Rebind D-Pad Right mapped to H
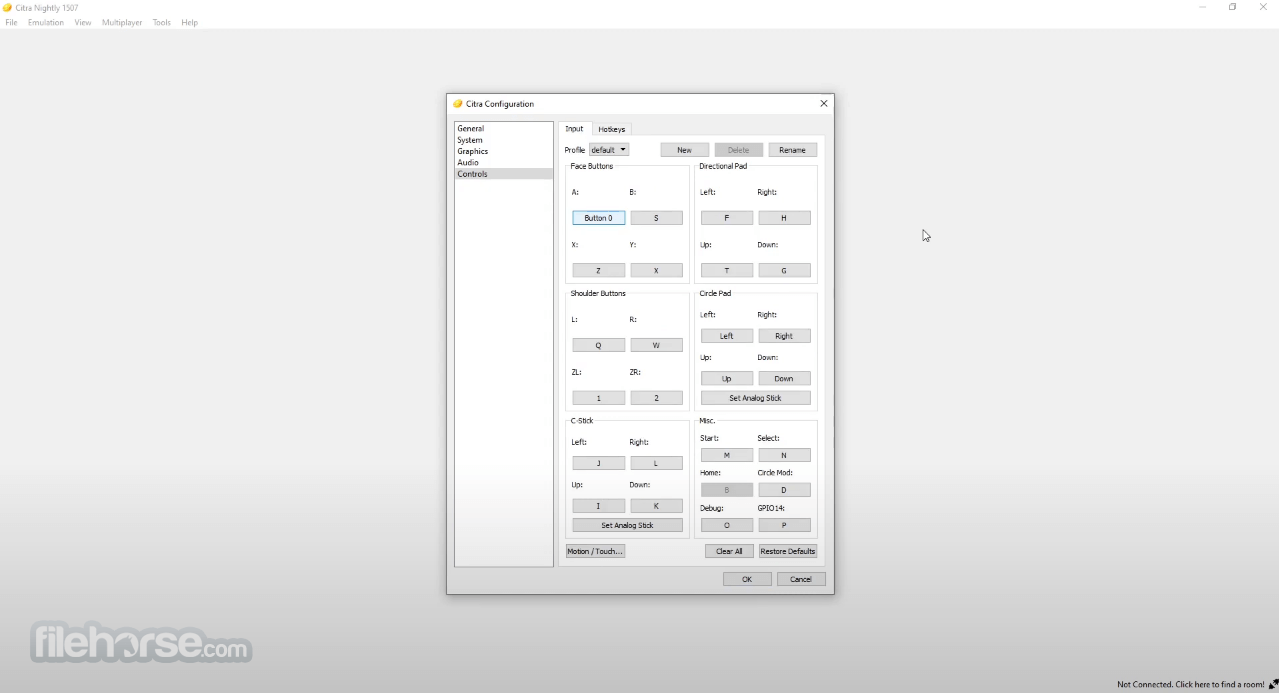This screenshot has width=1279, height=693. click(x=784, y=218)
